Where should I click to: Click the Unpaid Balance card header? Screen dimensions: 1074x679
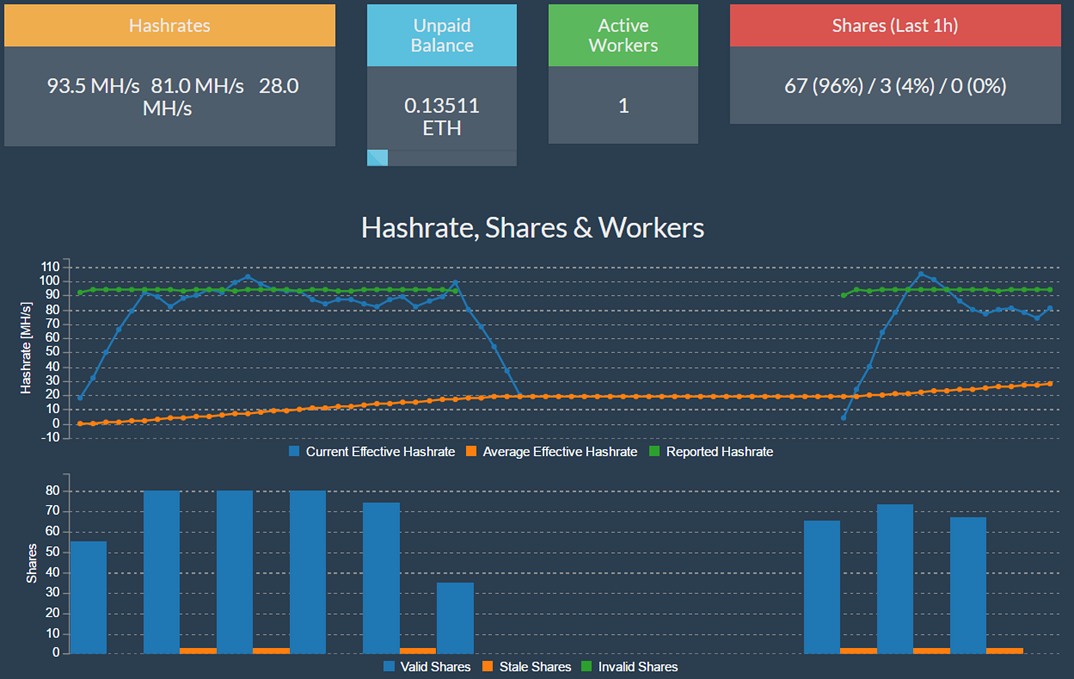click(441, 35)
